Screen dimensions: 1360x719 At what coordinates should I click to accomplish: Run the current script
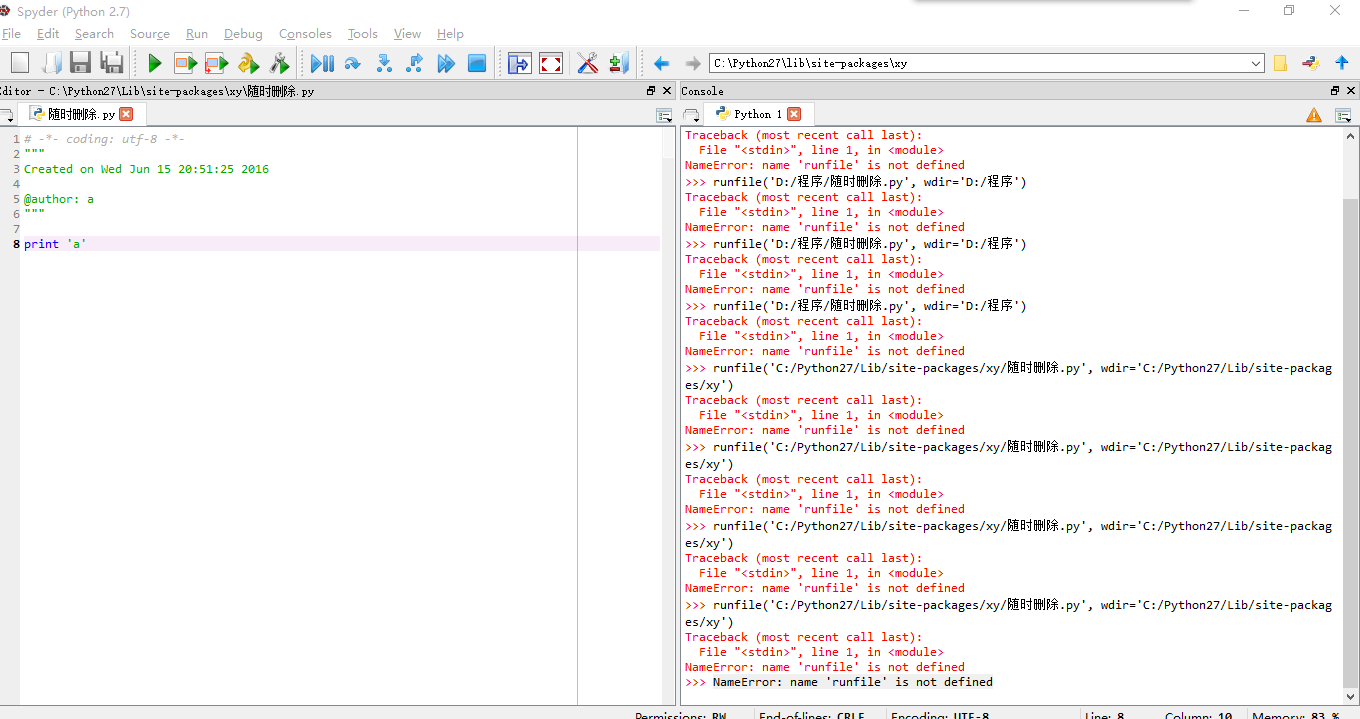[153, 63]
